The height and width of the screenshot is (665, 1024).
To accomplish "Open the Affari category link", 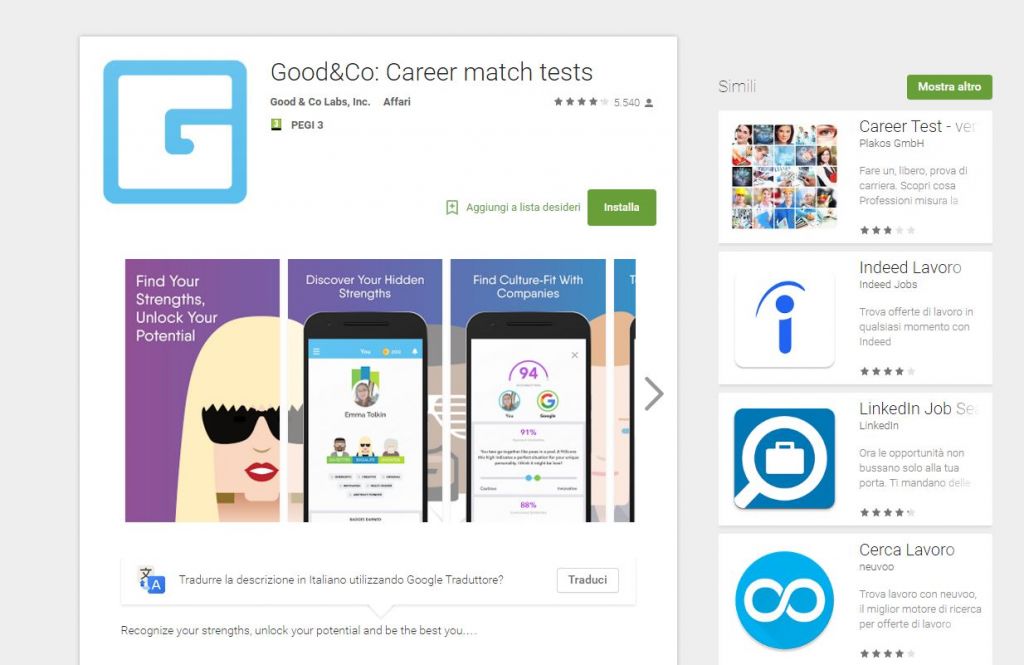I will click(x=396, y=102).
